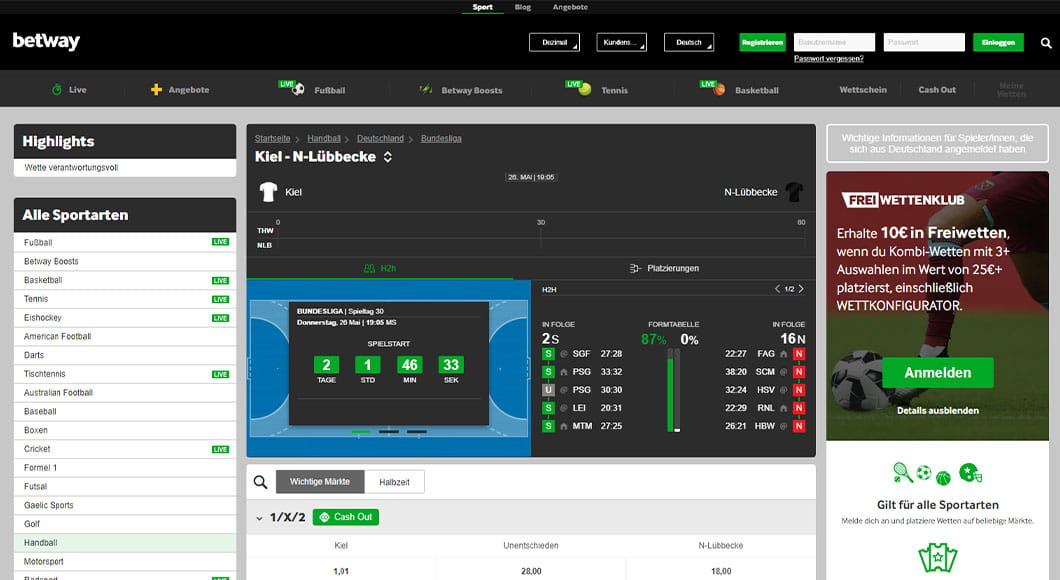The width and height of the screenshot is (1060, 580).
Task: Select the Fußball soccer ball icon
Action: [x=298, y=89]
